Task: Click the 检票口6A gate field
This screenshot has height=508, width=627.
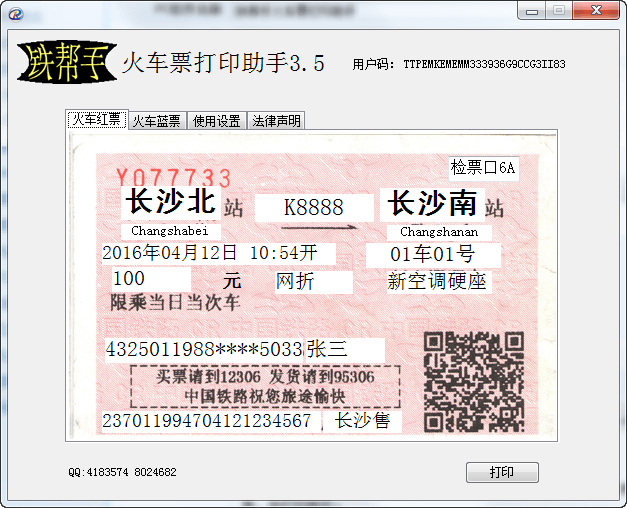Action: click(x=483, y=167)
